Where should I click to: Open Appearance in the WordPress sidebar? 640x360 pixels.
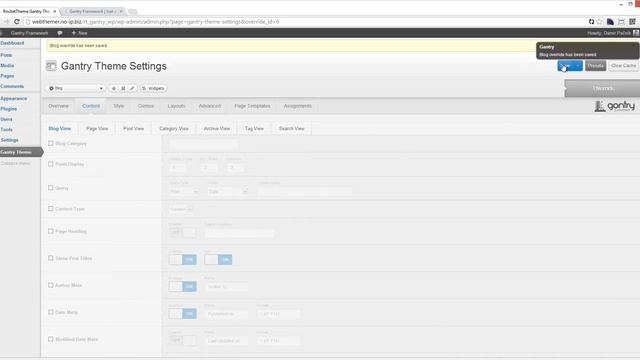(x=13, y=98)
